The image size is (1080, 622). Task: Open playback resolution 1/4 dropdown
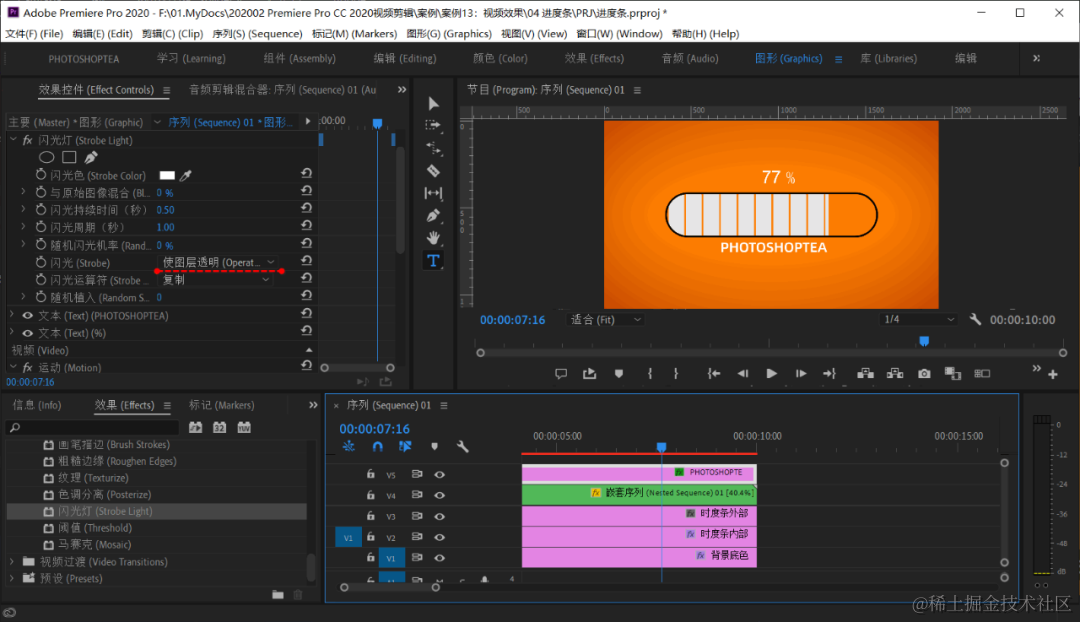920,320
